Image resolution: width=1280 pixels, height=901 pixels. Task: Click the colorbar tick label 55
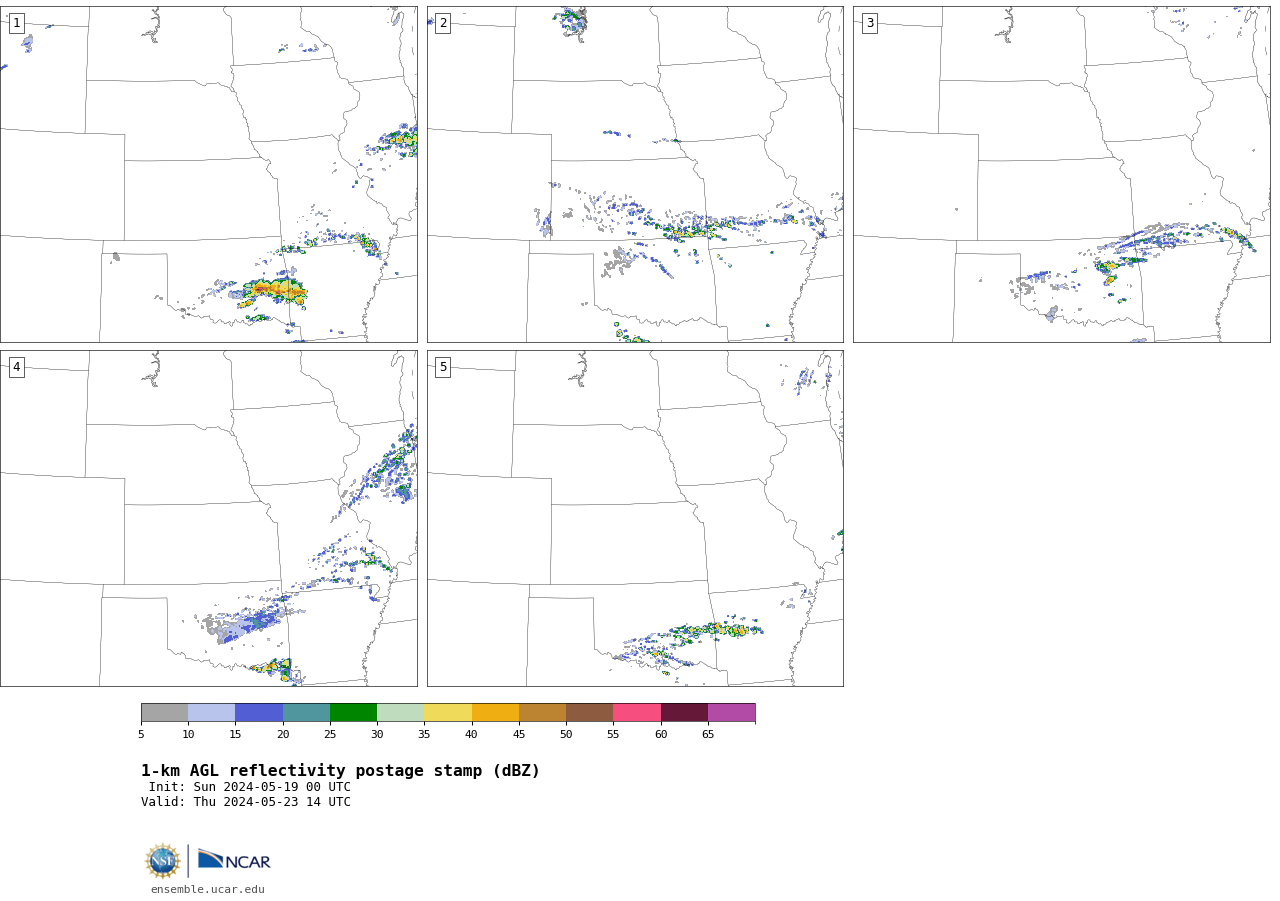[x=613, y=735]
